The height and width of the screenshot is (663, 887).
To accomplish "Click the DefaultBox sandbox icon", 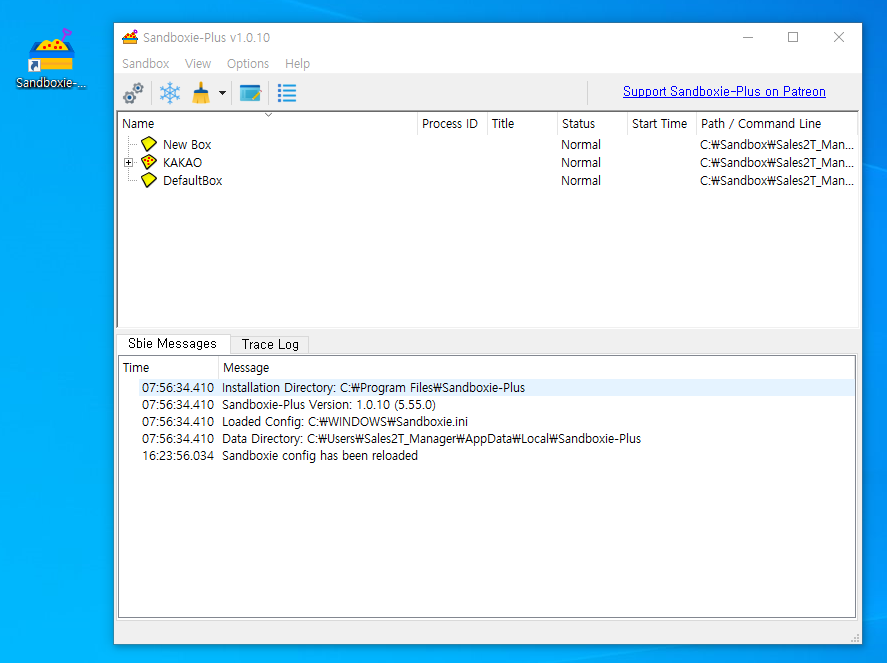I will pyautogui.click(x=149, y=180).
